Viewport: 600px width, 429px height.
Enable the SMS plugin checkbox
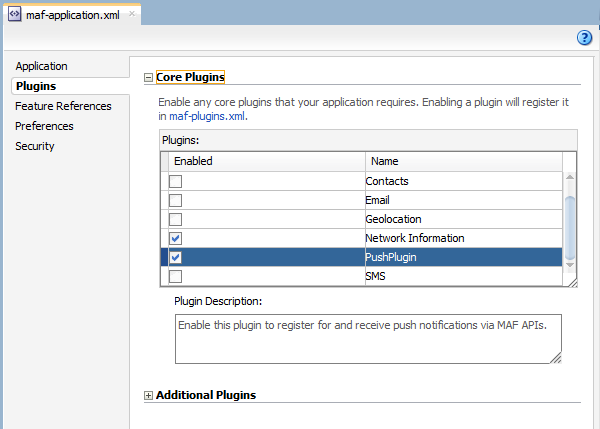[x=176, y=276]
